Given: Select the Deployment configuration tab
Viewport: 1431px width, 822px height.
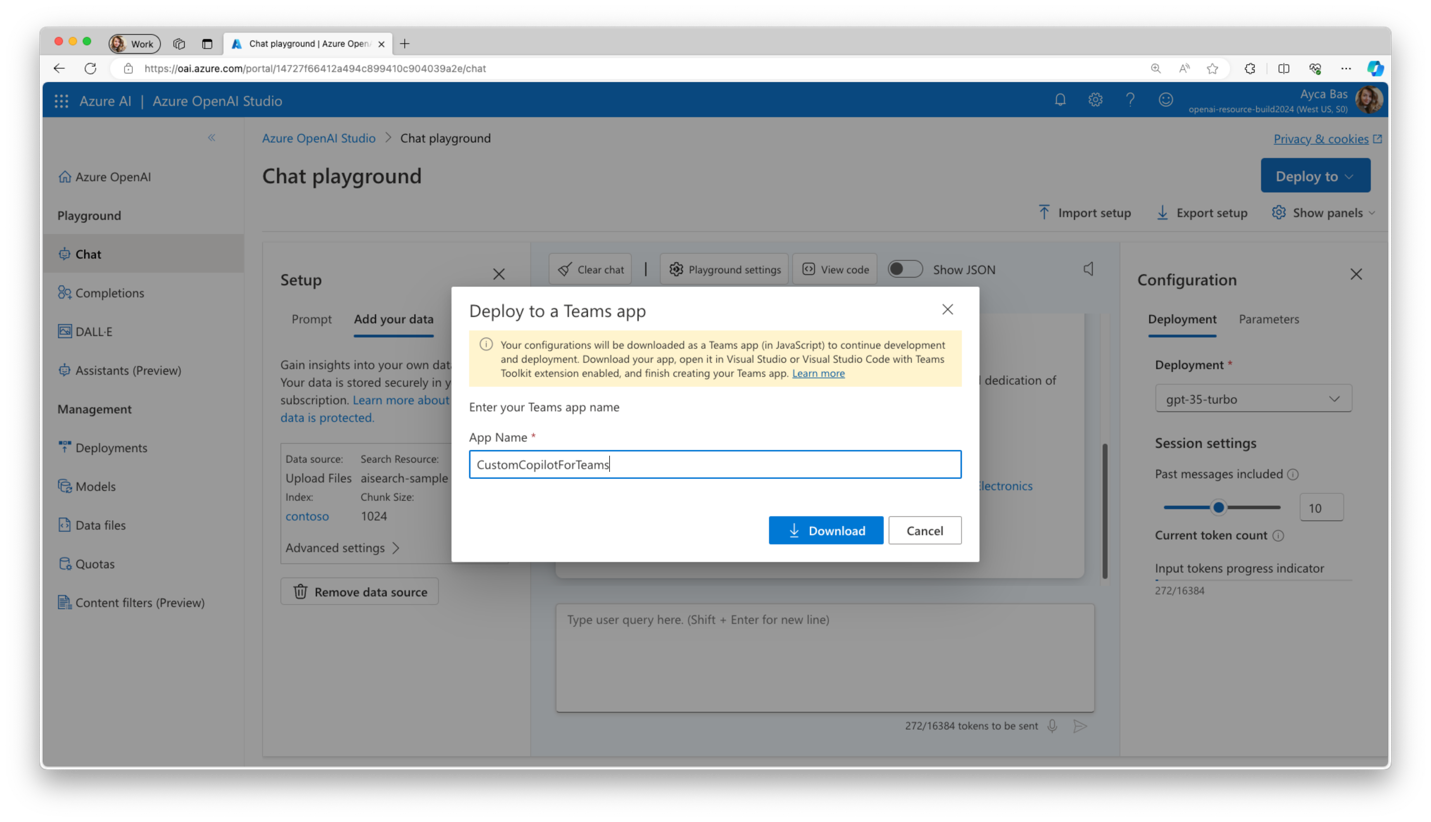Looking at the screenshot, I should (1182, 319).
